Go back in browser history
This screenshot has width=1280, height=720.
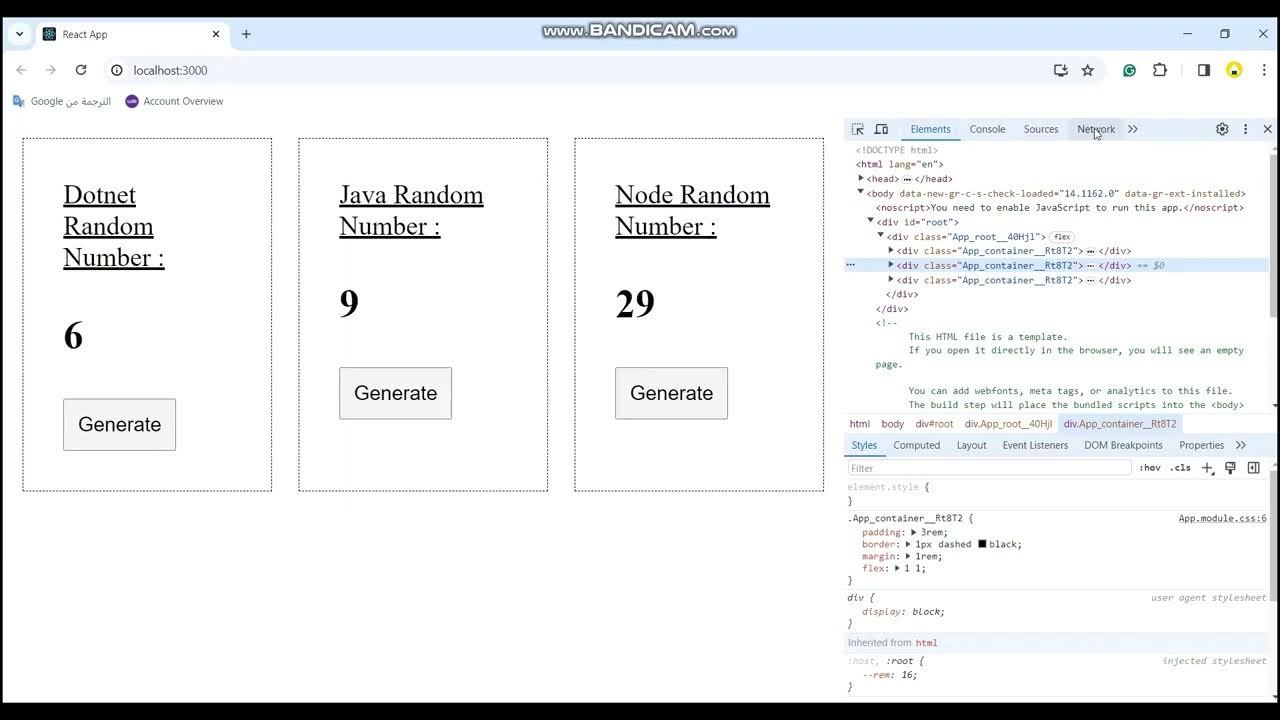tap(21, 70)
